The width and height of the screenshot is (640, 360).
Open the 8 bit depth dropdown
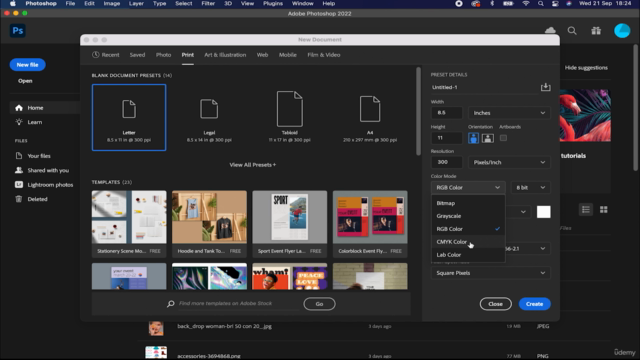point(530,187)
